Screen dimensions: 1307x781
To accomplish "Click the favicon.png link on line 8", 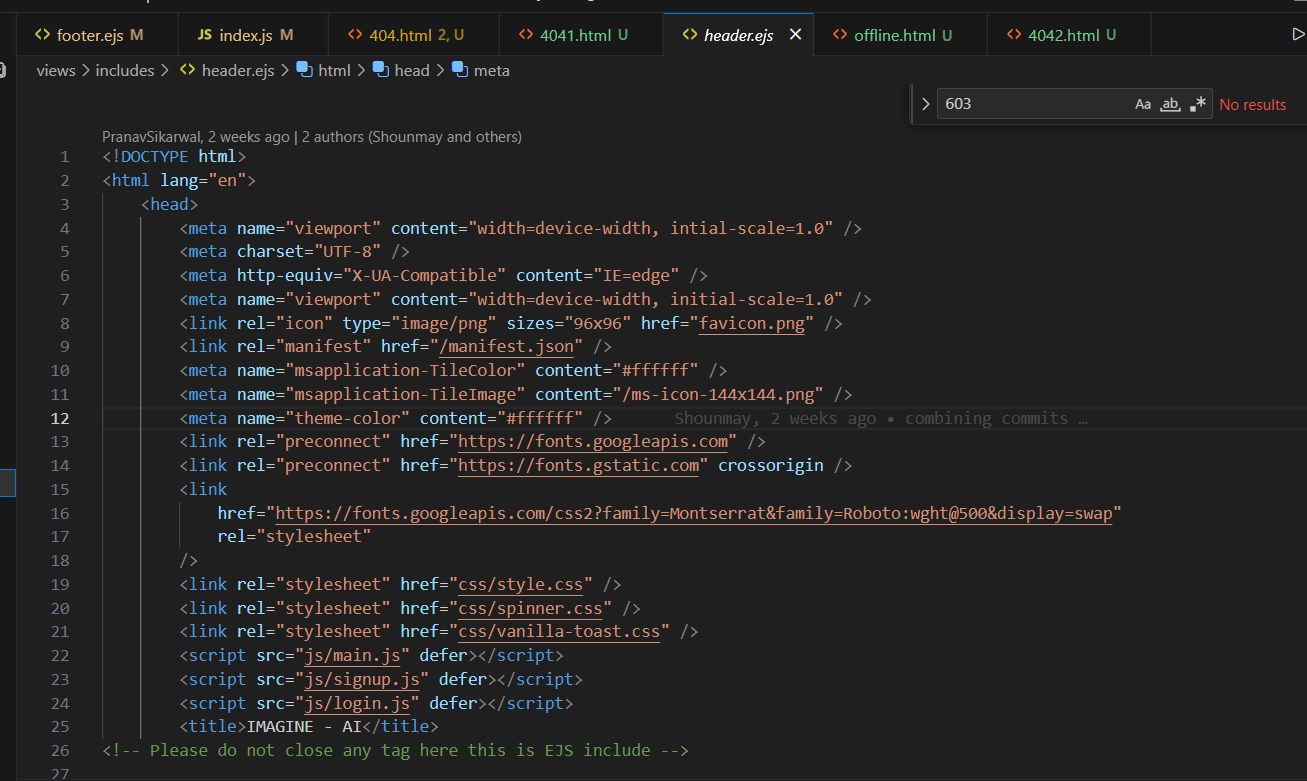I will (752, 322).
